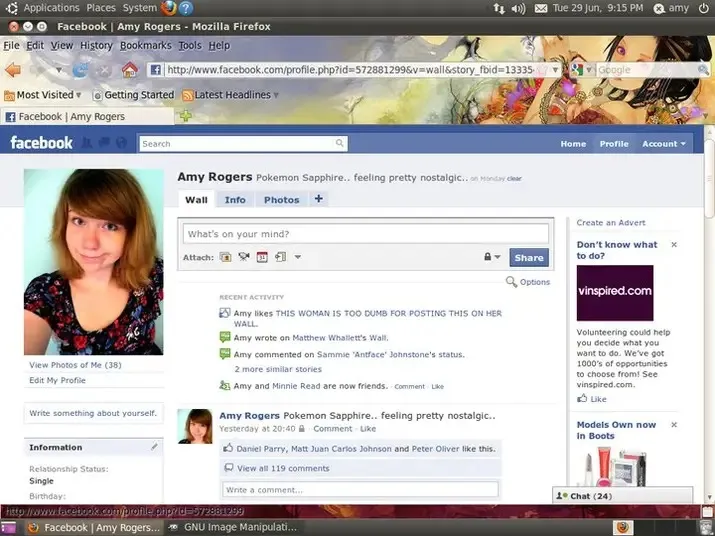
Task: Open the back/forward history dropdown arrow
Action: (x=59, y=70)
